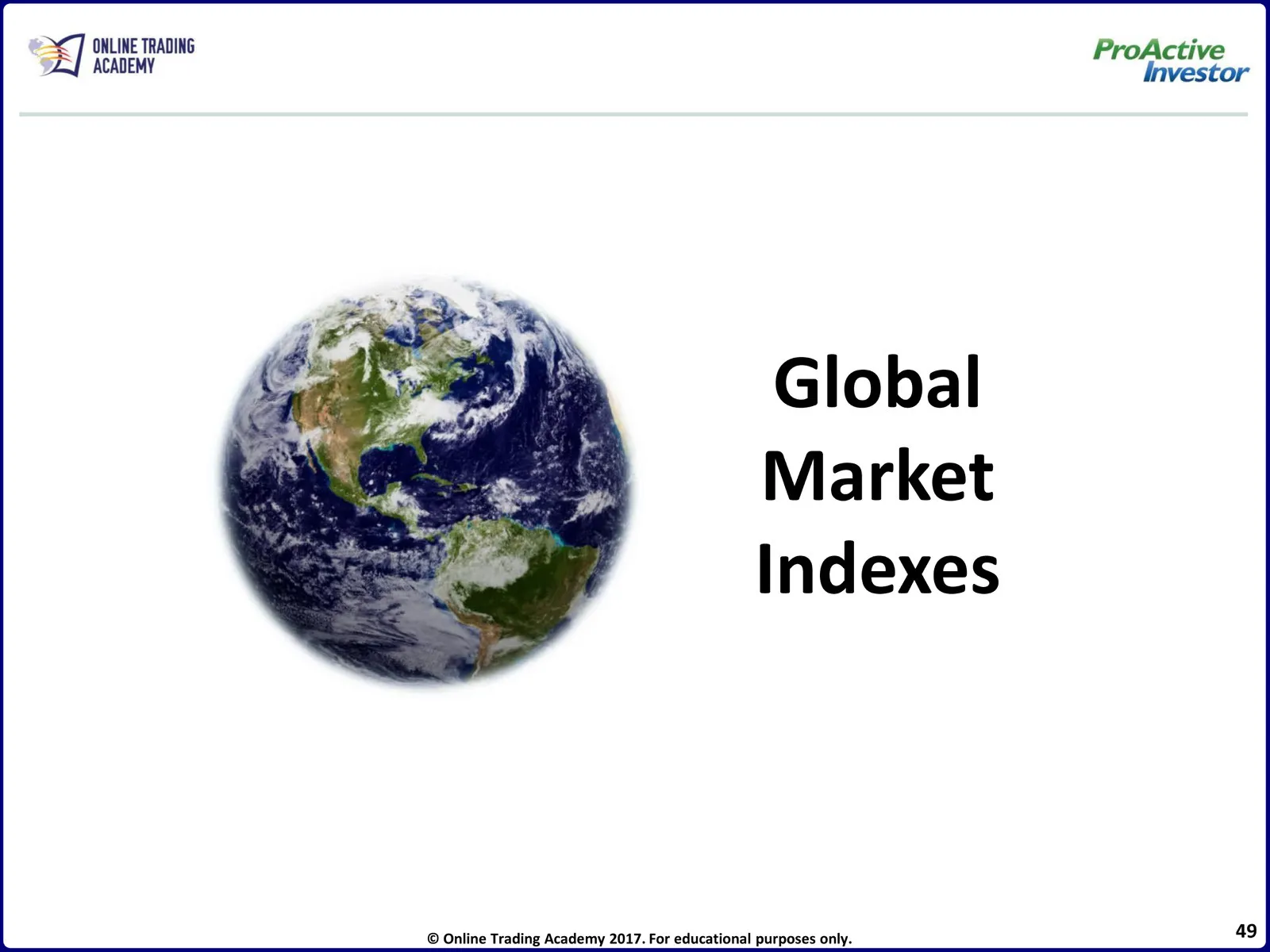Click slide number 49

coord(1245,931)
